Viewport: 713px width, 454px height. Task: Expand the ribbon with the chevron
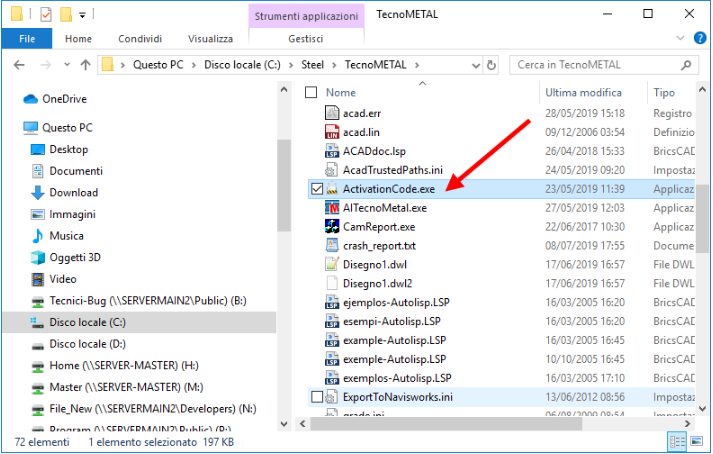[680, 38]
